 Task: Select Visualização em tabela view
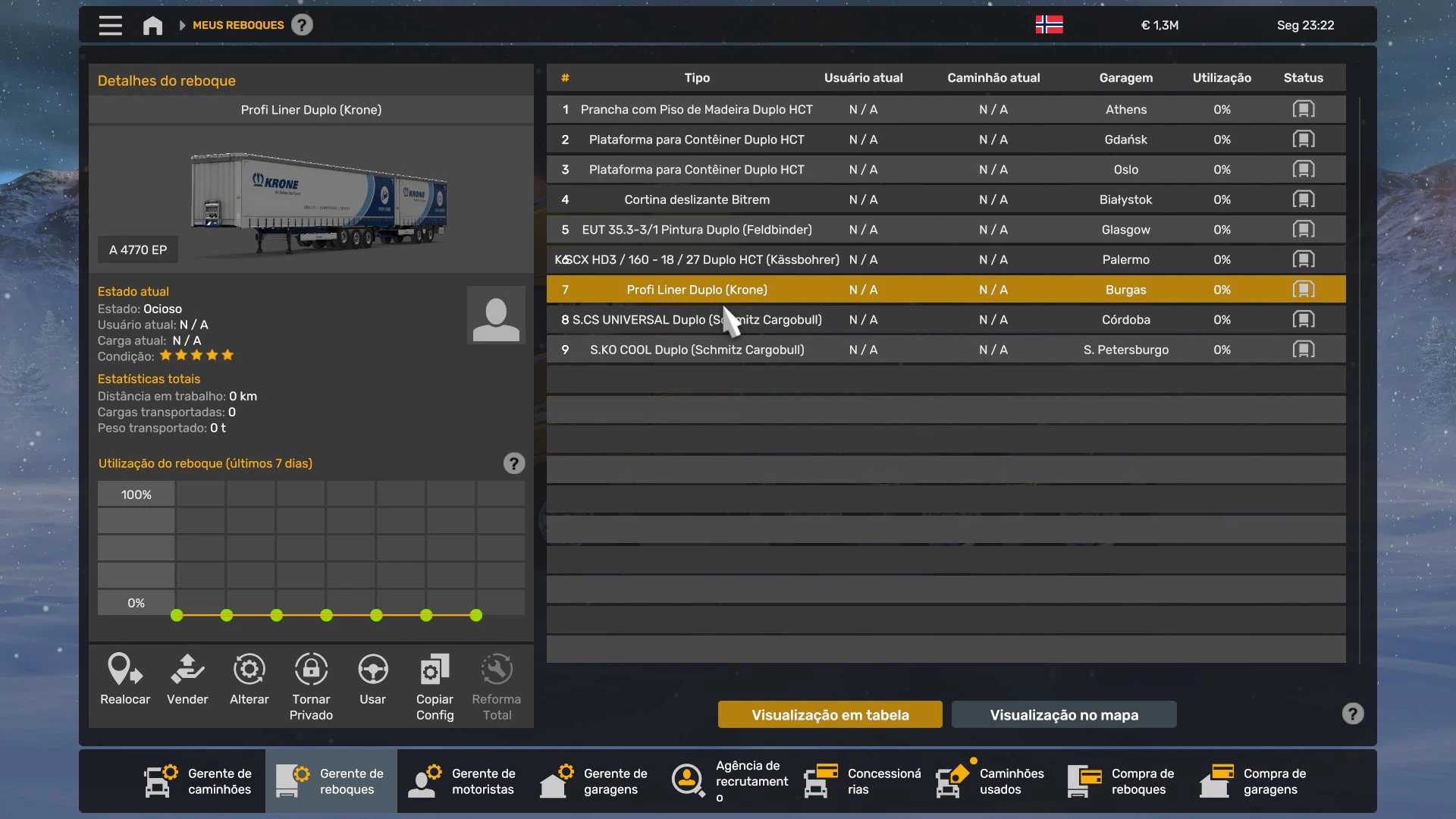click(830, 714)
